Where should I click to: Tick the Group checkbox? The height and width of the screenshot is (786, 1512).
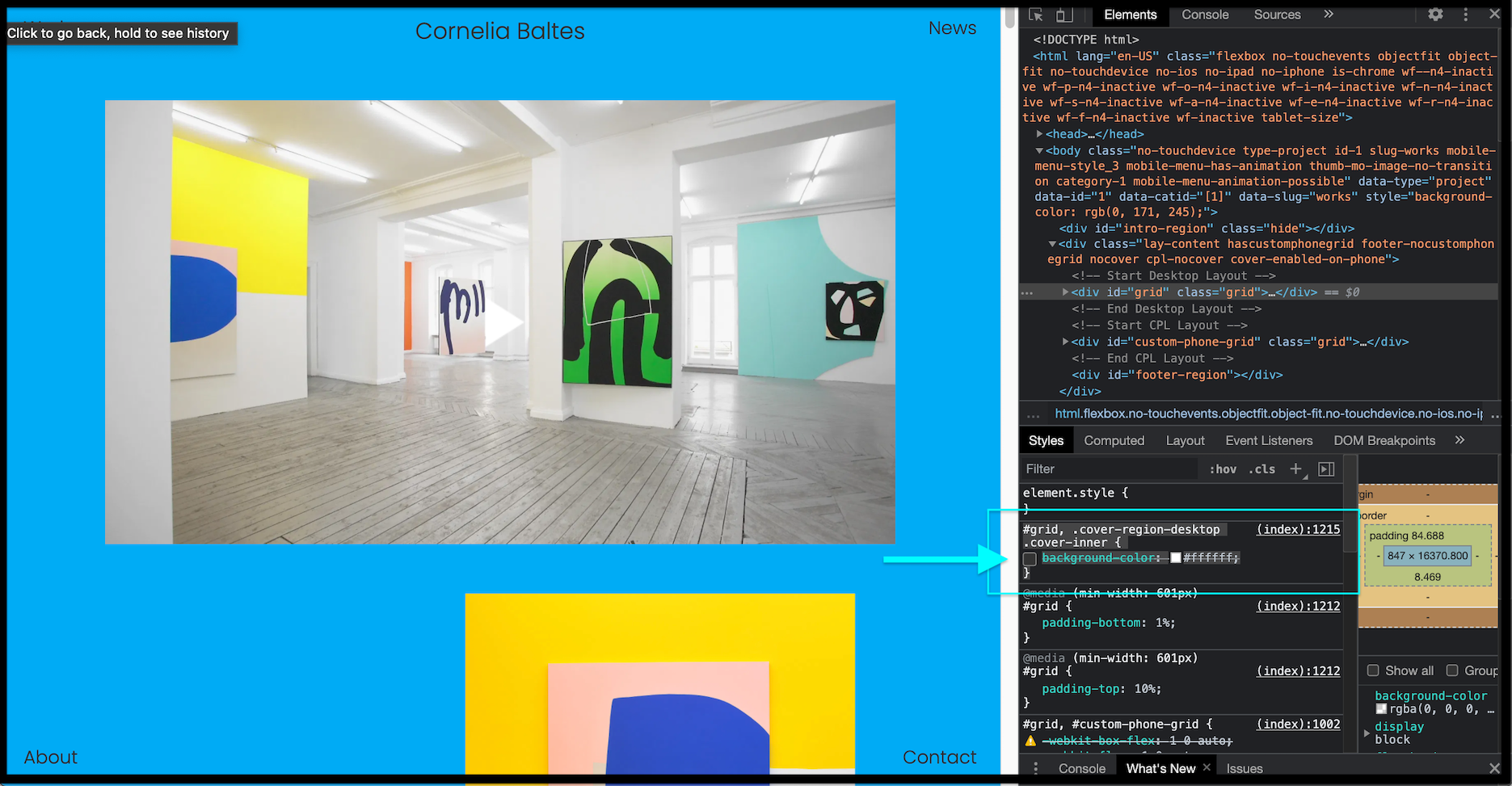(1452, 670)
